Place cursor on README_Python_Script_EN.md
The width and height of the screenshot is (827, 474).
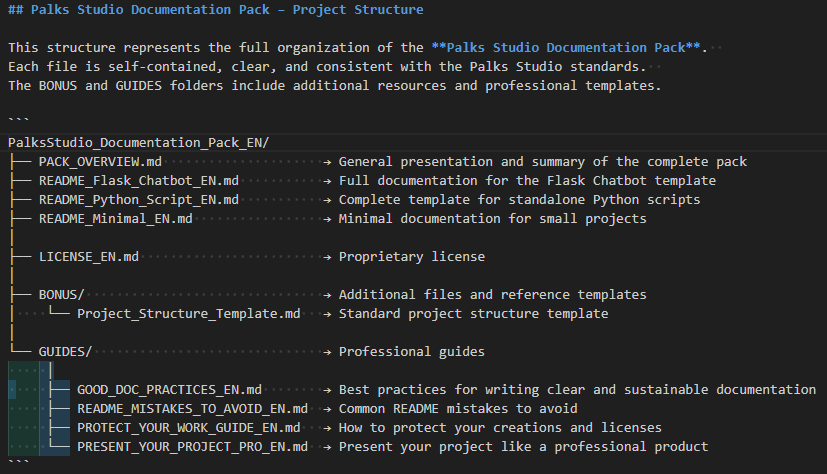point(139,200)
